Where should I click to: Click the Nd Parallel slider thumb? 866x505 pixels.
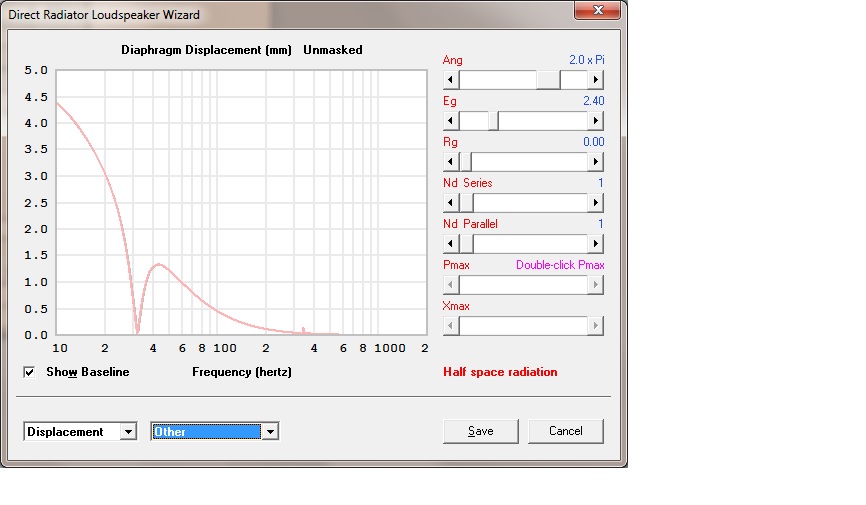click(466, 243)
